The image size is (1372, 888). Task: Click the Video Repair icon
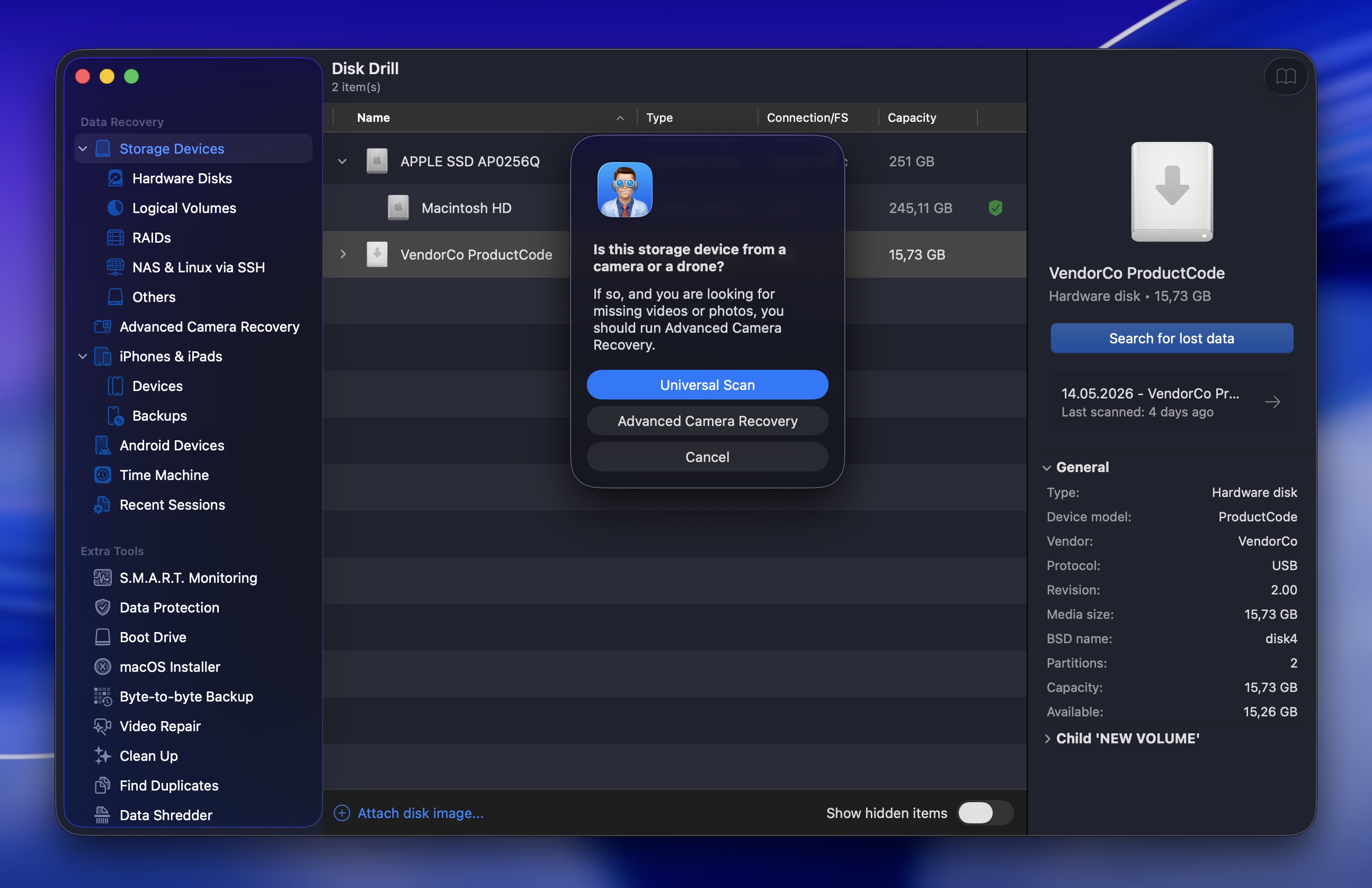(103, 726)
